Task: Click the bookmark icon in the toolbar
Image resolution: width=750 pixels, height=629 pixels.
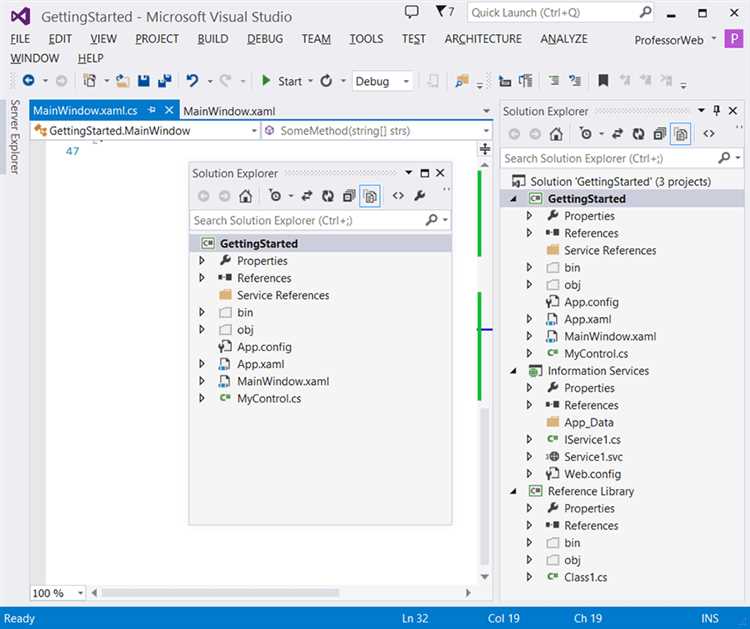Action: point(603,80)
